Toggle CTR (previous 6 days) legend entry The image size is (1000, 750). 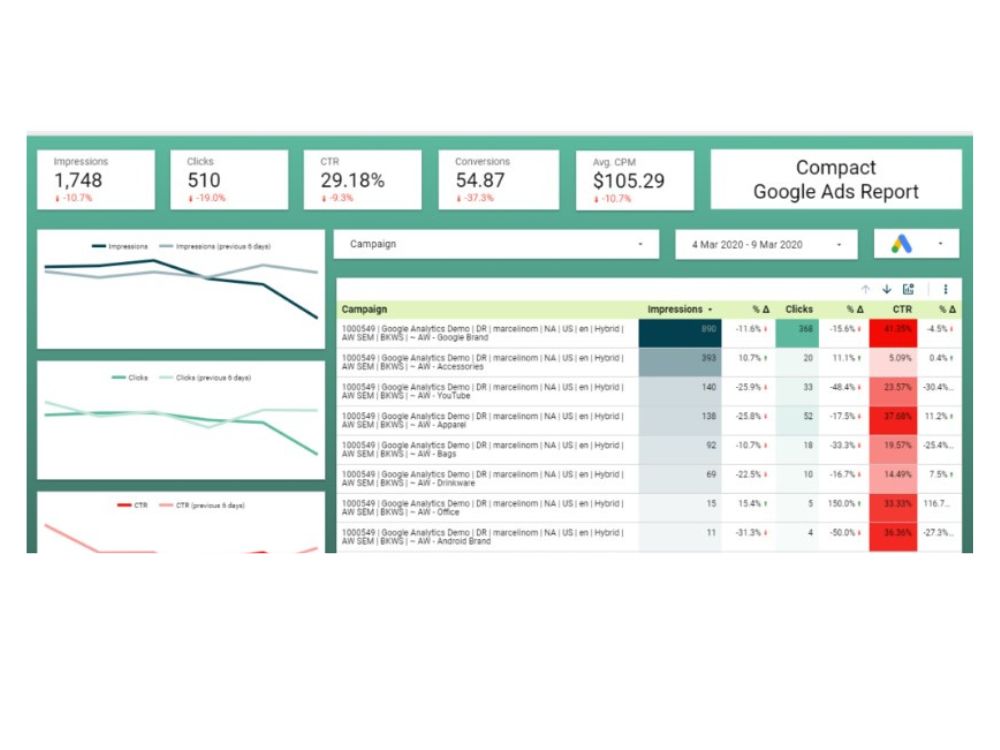[x=202, y=505]
